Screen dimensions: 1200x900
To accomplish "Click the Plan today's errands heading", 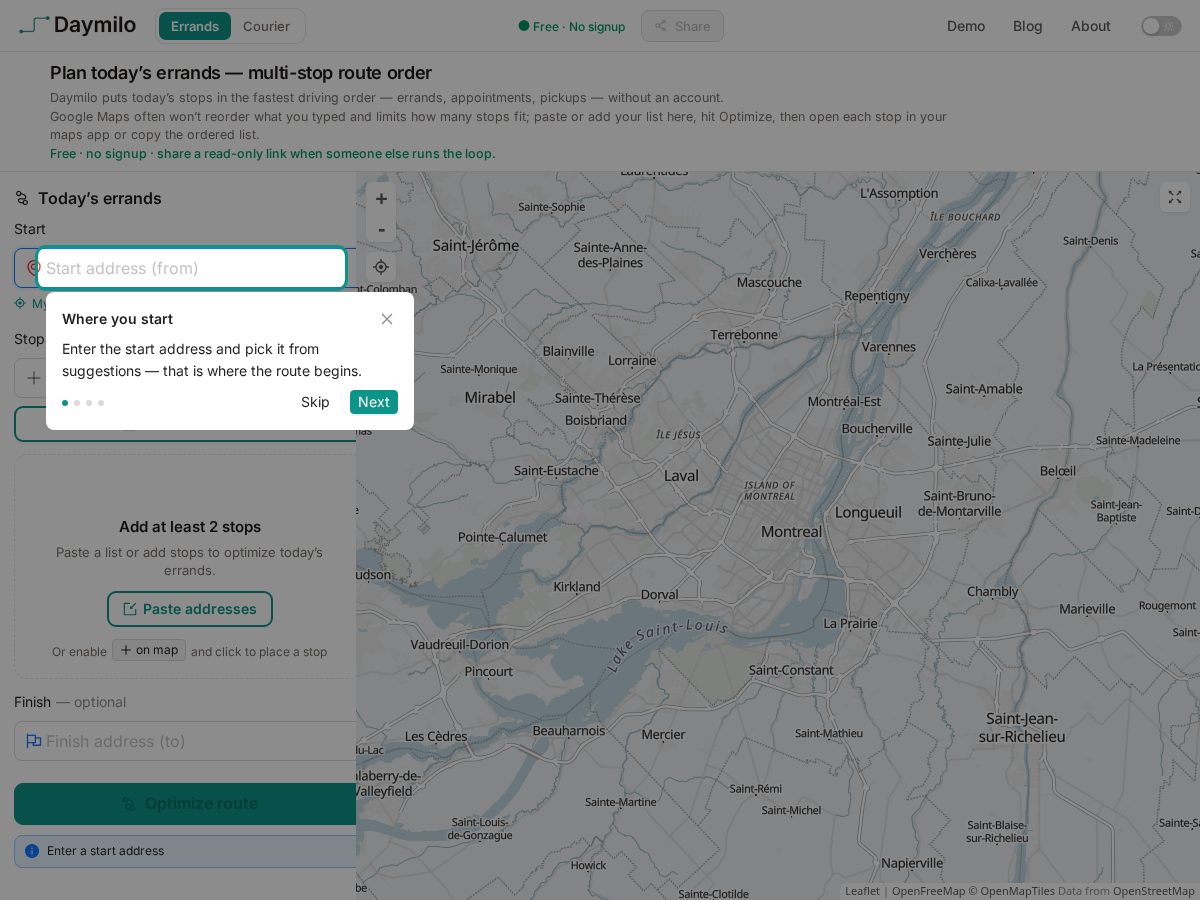I will tap(241, 73).
